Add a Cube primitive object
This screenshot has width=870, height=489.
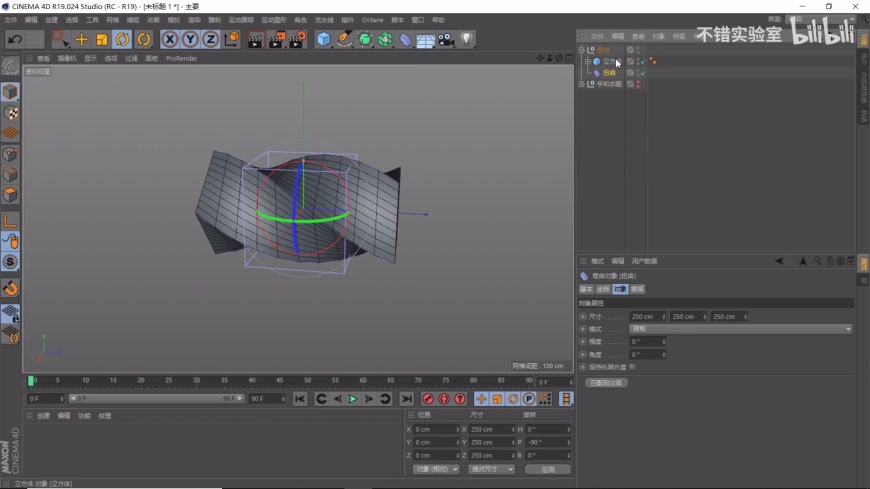click(324, 39)
